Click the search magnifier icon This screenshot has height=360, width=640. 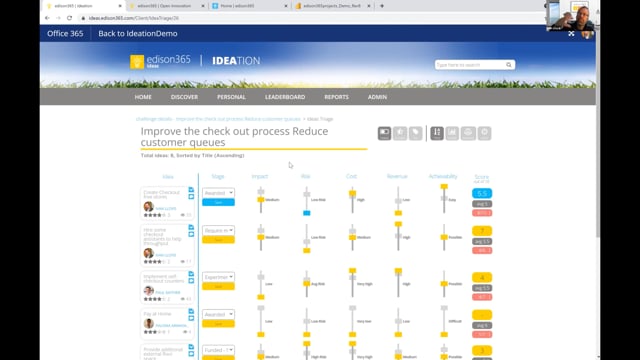click(509, 65)
